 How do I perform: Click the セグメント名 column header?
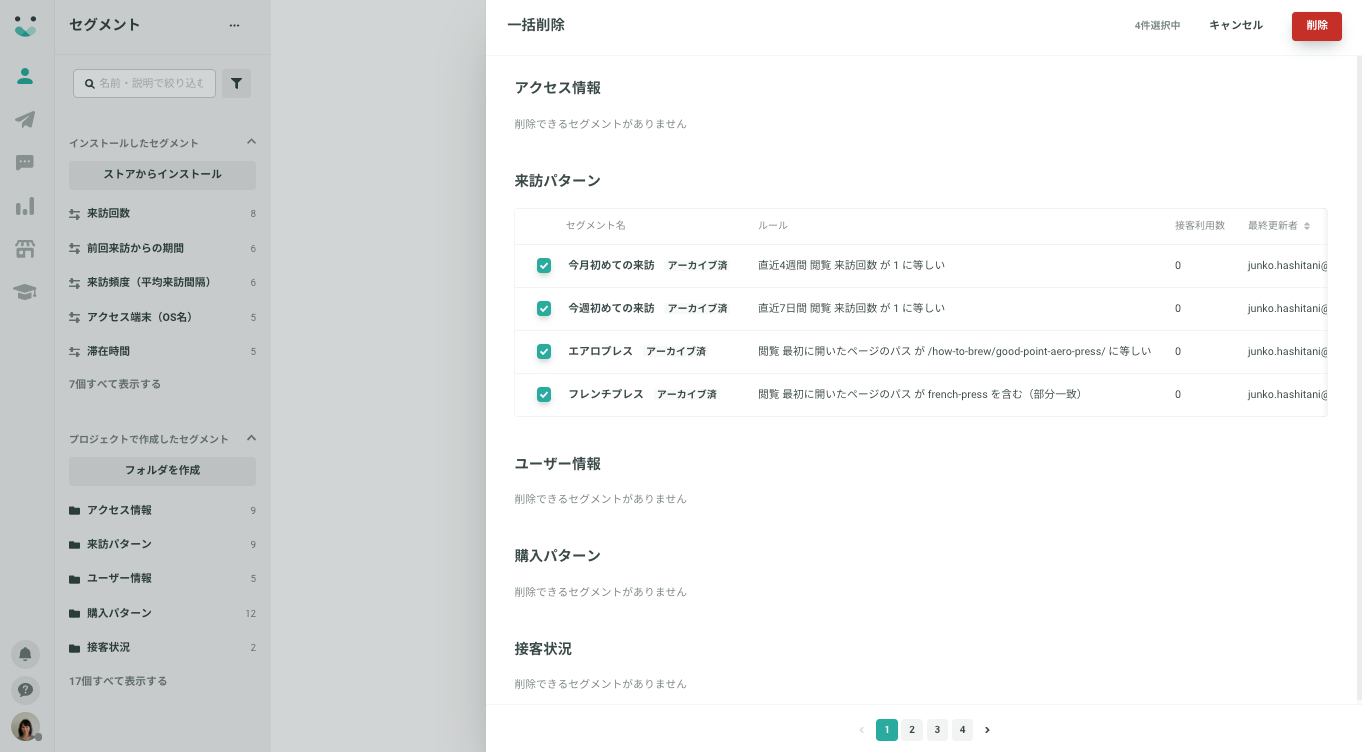(596, 226)
